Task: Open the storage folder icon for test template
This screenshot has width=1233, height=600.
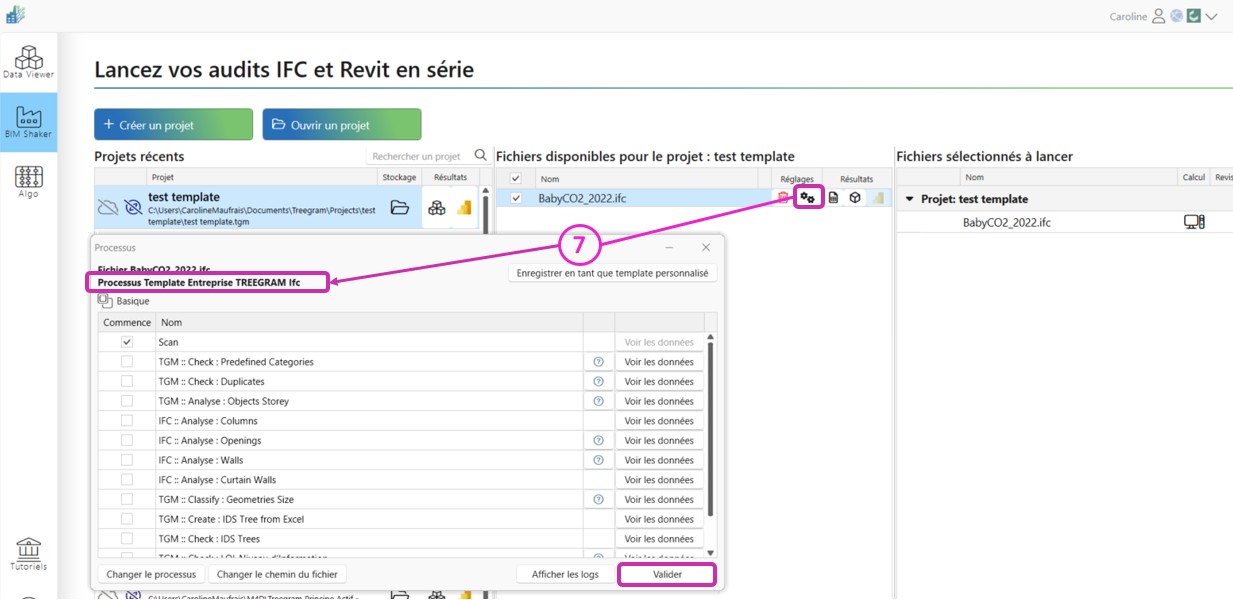Action: [399, 208]
